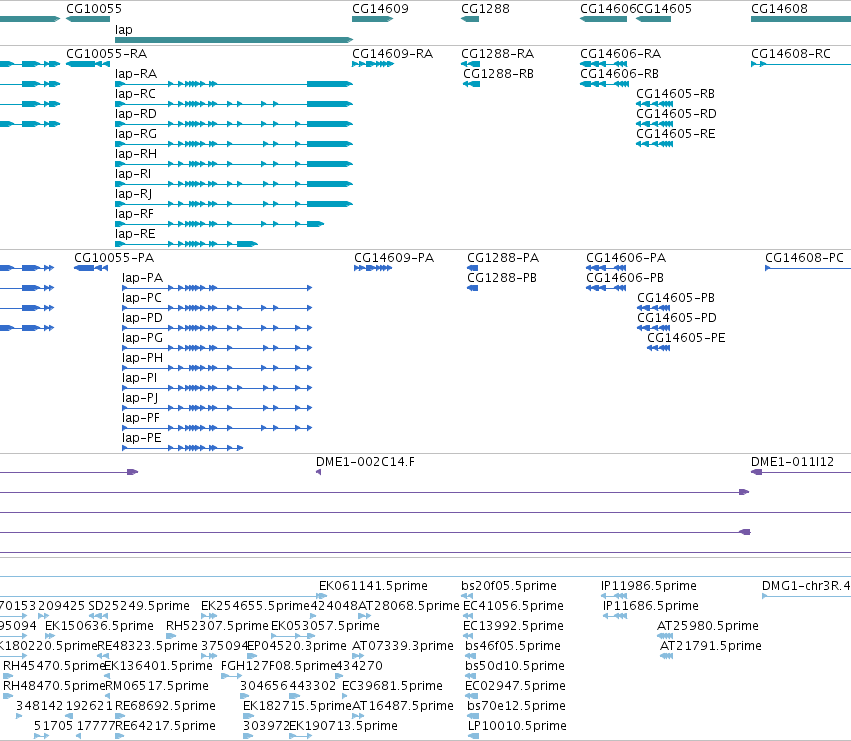Image resolution: width=851 pixels, height=741 pixels.
Task: Select protein lap-PJ
Action: pos(217,409)
